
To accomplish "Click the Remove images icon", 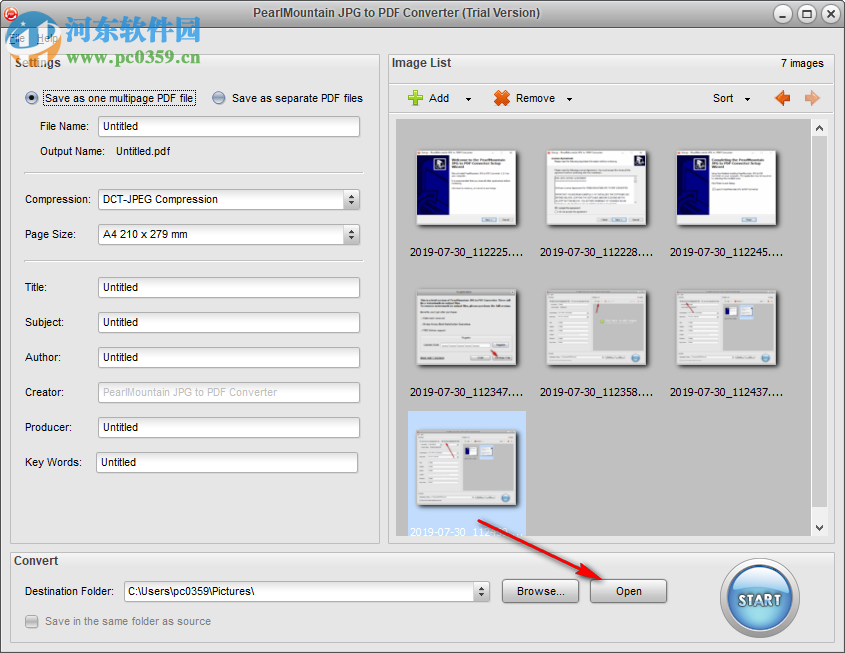I will pyautogui.click(x=500, y=98).
